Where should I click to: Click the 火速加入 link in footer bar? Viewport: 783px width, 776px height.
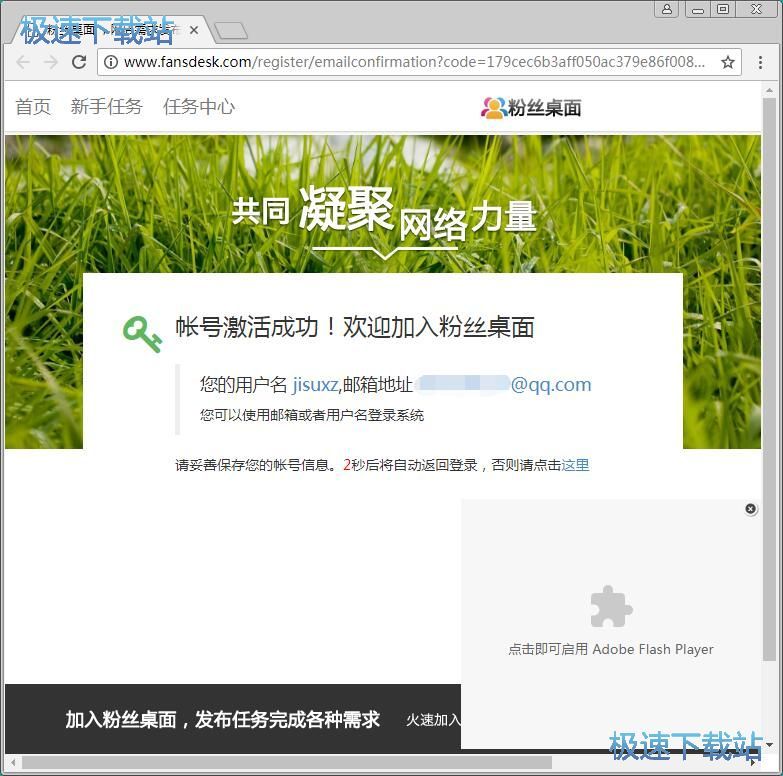pyautogui.click(x=433, y=720)
